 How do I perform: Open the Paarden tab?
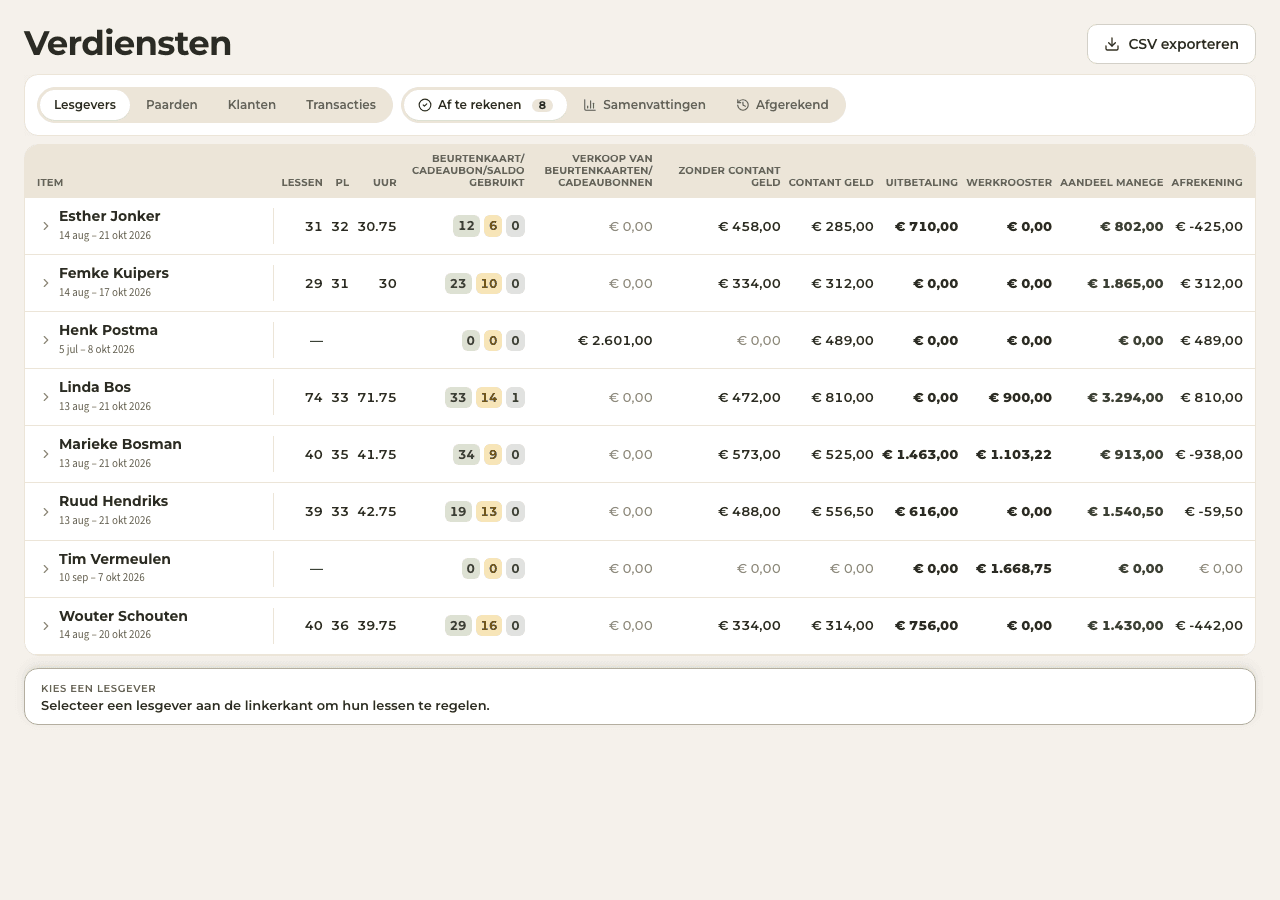point(172,105)
